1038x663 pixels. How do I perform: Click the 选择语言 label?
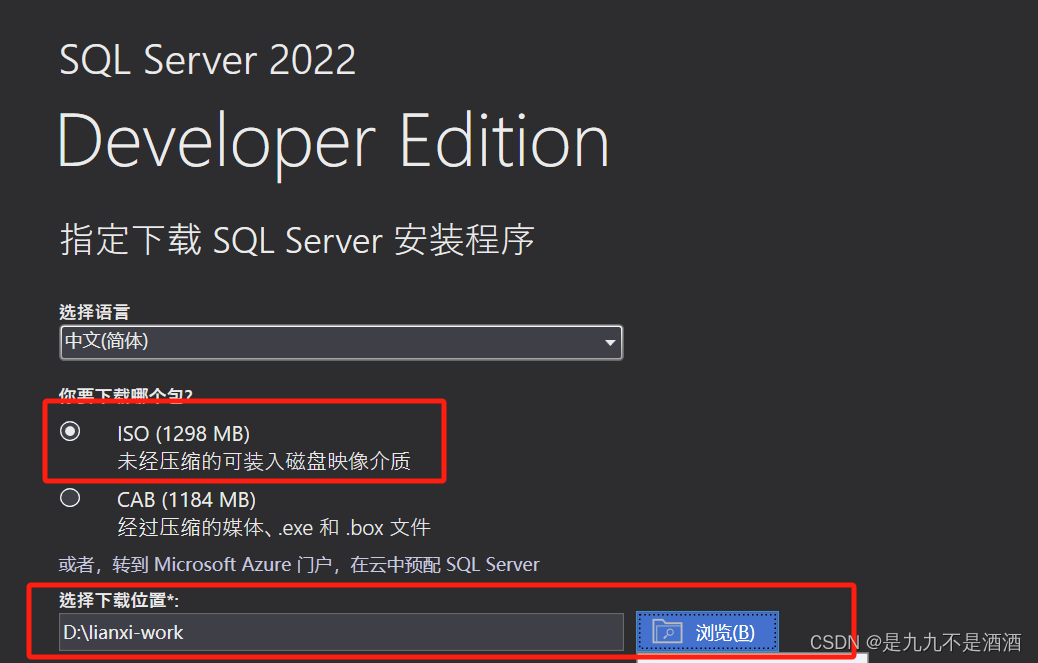coord(95,312)
